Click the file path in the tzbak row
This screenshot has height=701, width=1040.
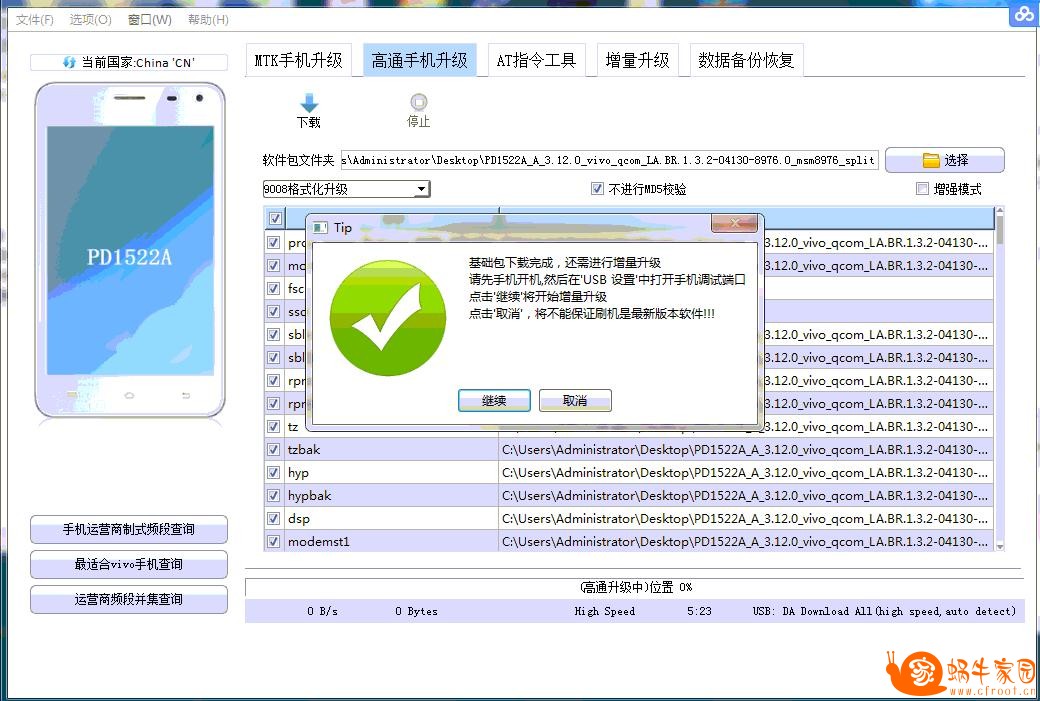click(x=745, y=450)
